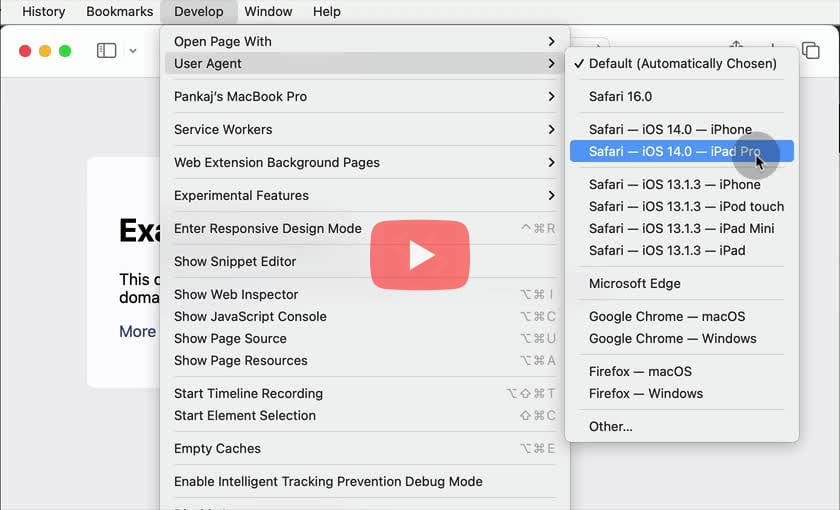Select Firefox macOS user agent
840x510 pixels.
pyautogui.click(x=681, y=371)
